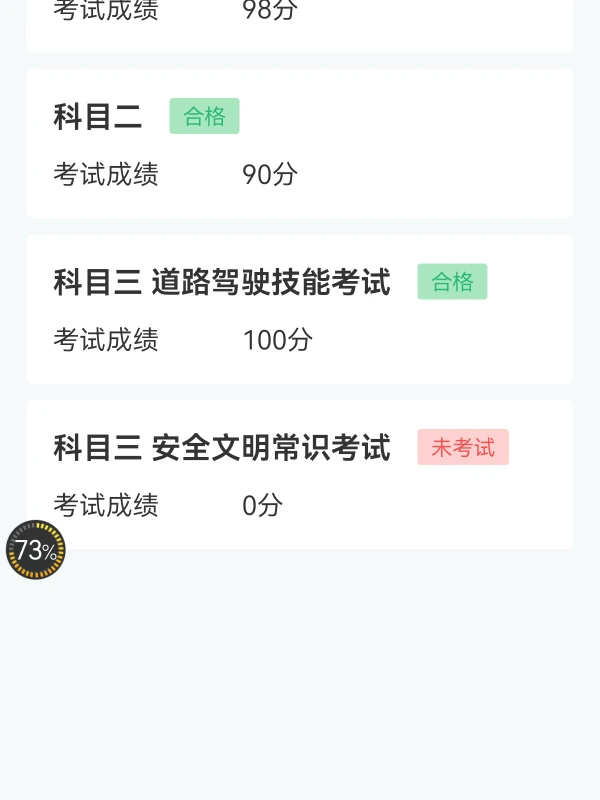Open the 科目二 heading
600x800 pixels.
(97, 116)
